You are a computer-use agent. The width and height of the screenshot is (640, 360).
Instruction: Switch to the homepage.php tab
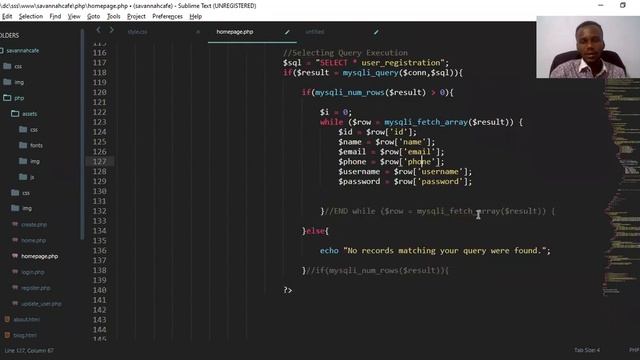235,32
